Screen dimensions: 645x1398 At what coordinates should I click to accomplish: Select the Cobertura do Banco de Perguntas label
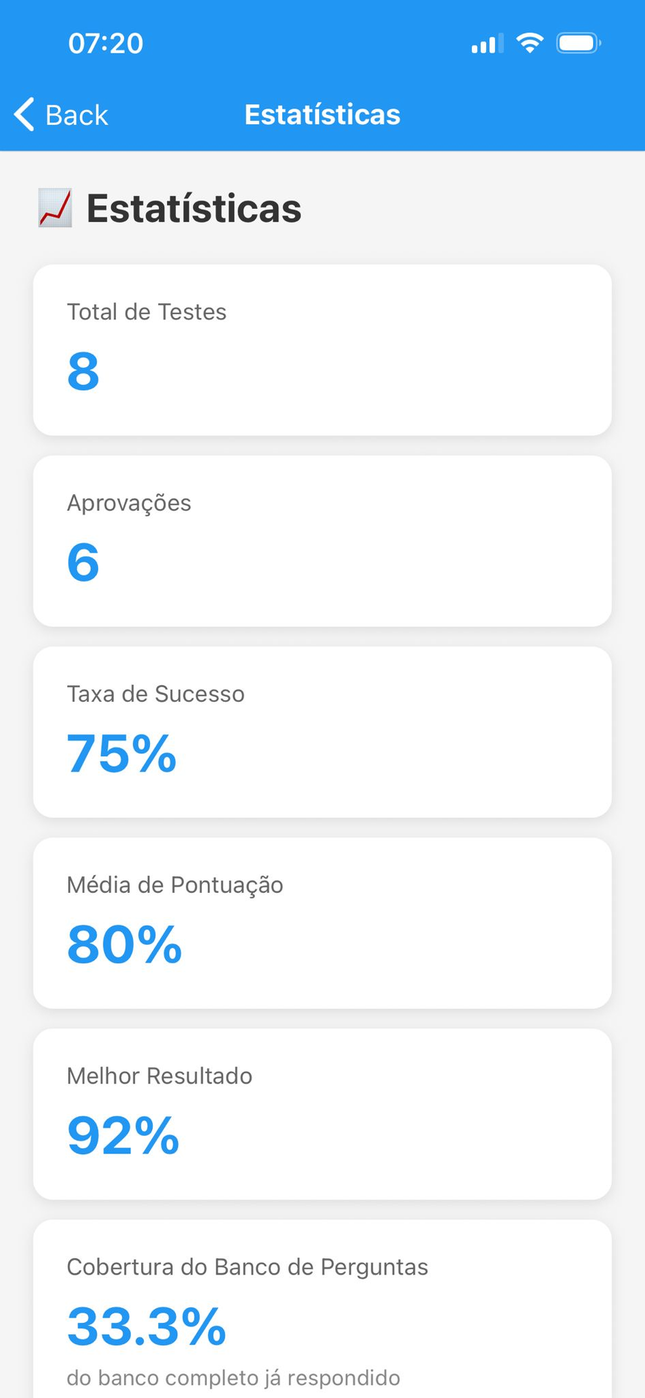click(247, 1267)
